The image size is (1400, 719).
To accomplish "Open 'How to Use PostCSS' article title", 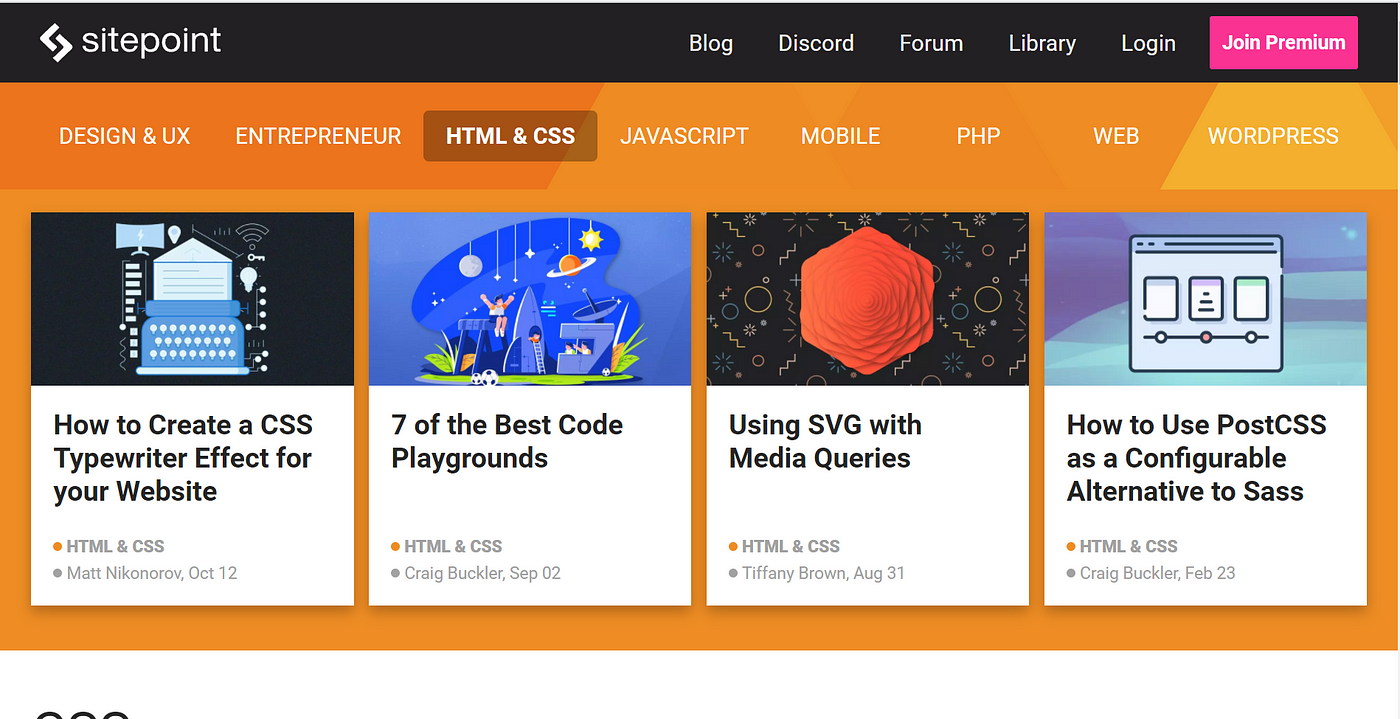I will [x=1196, y=458].
